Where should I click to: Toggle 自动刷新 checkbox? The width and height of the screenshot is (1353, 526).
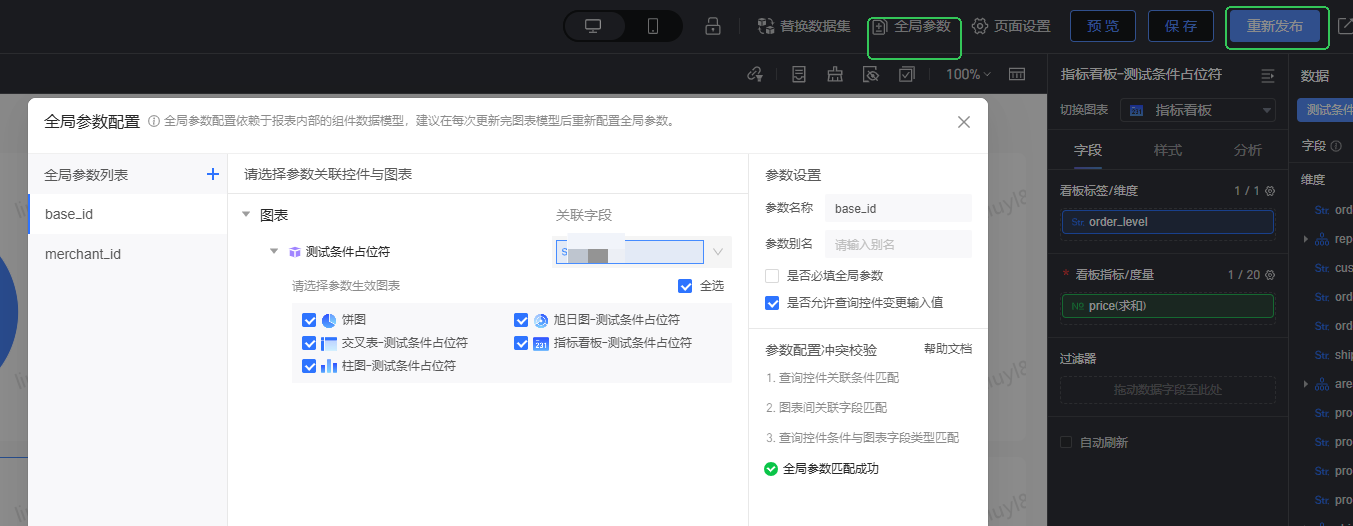point(1066,442)
